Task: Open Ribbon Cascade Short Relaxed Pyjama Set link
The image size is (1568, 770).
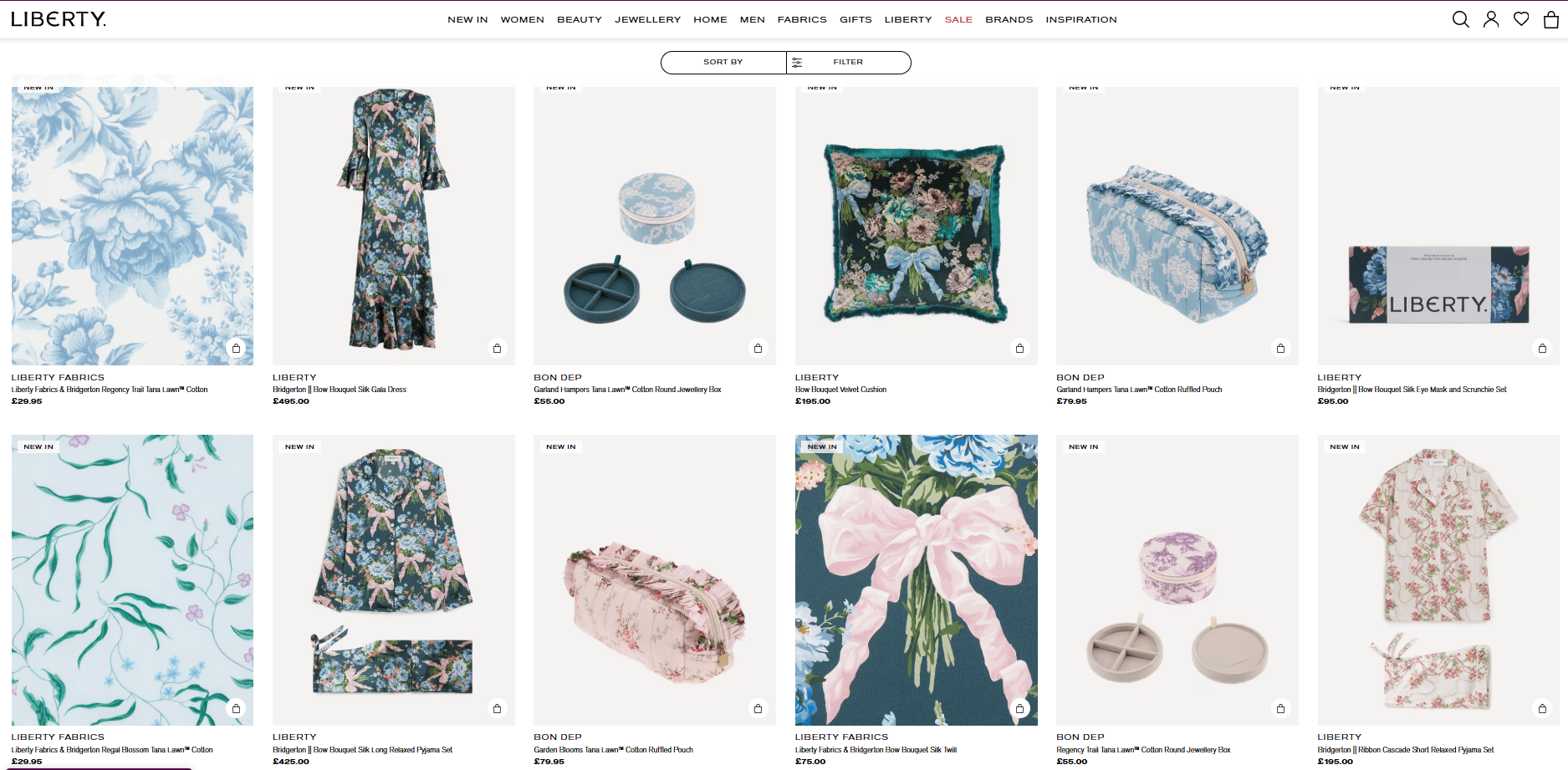Action: coord(1406,750)
